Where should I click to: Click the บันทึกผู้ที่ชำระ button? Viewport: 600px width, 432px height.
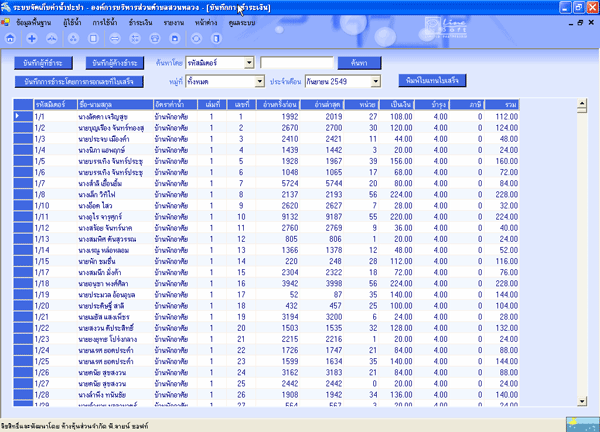[x=48, y=62]
